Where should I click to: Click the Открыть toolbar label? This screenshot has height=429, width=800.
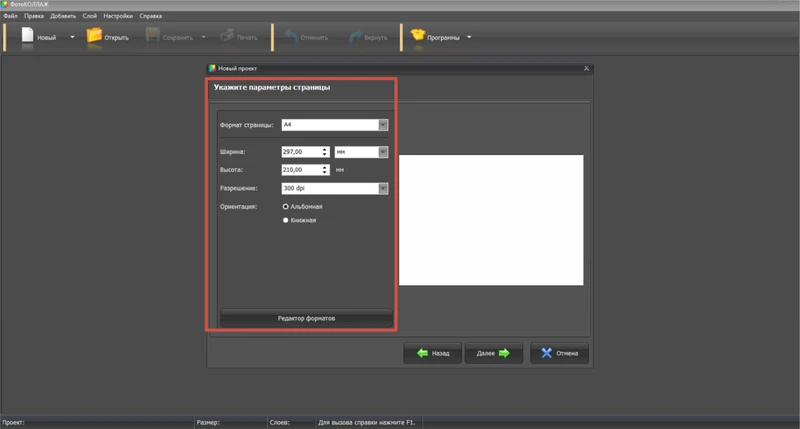pos(116,38)
